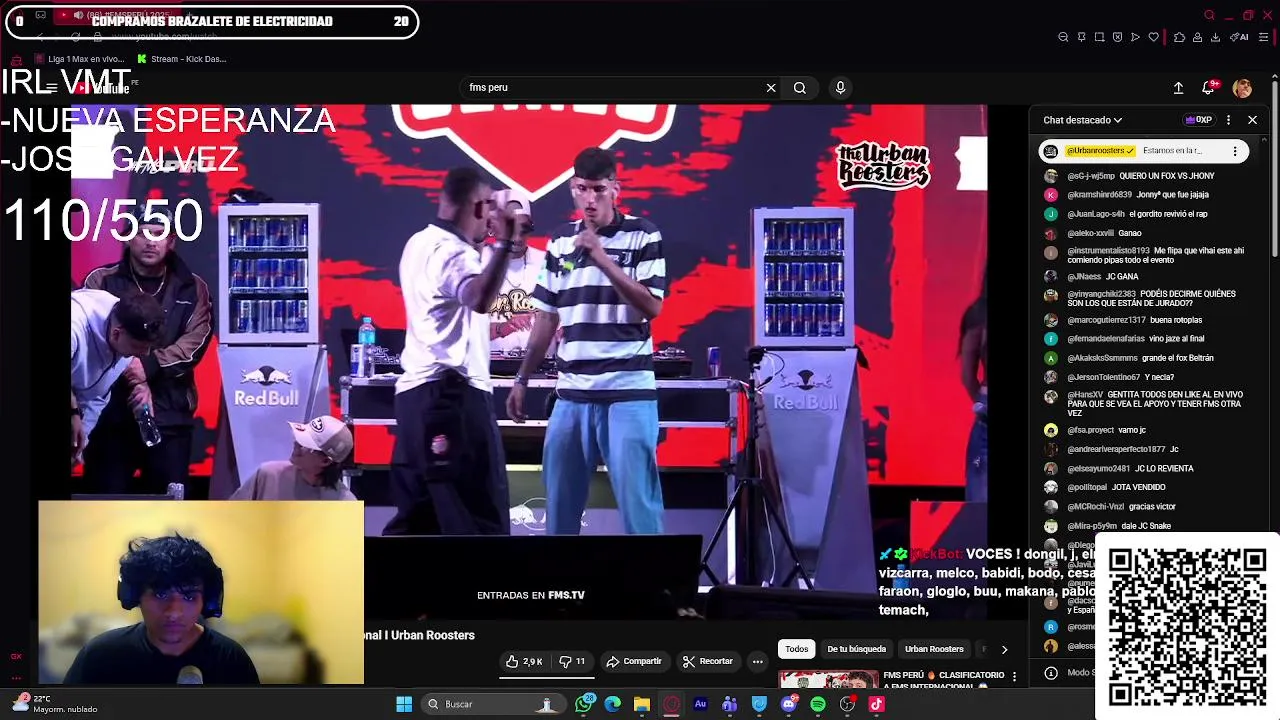1280x720 pixels.
Task: Open the extensions puzzle icon
Action: point(1179,37)
